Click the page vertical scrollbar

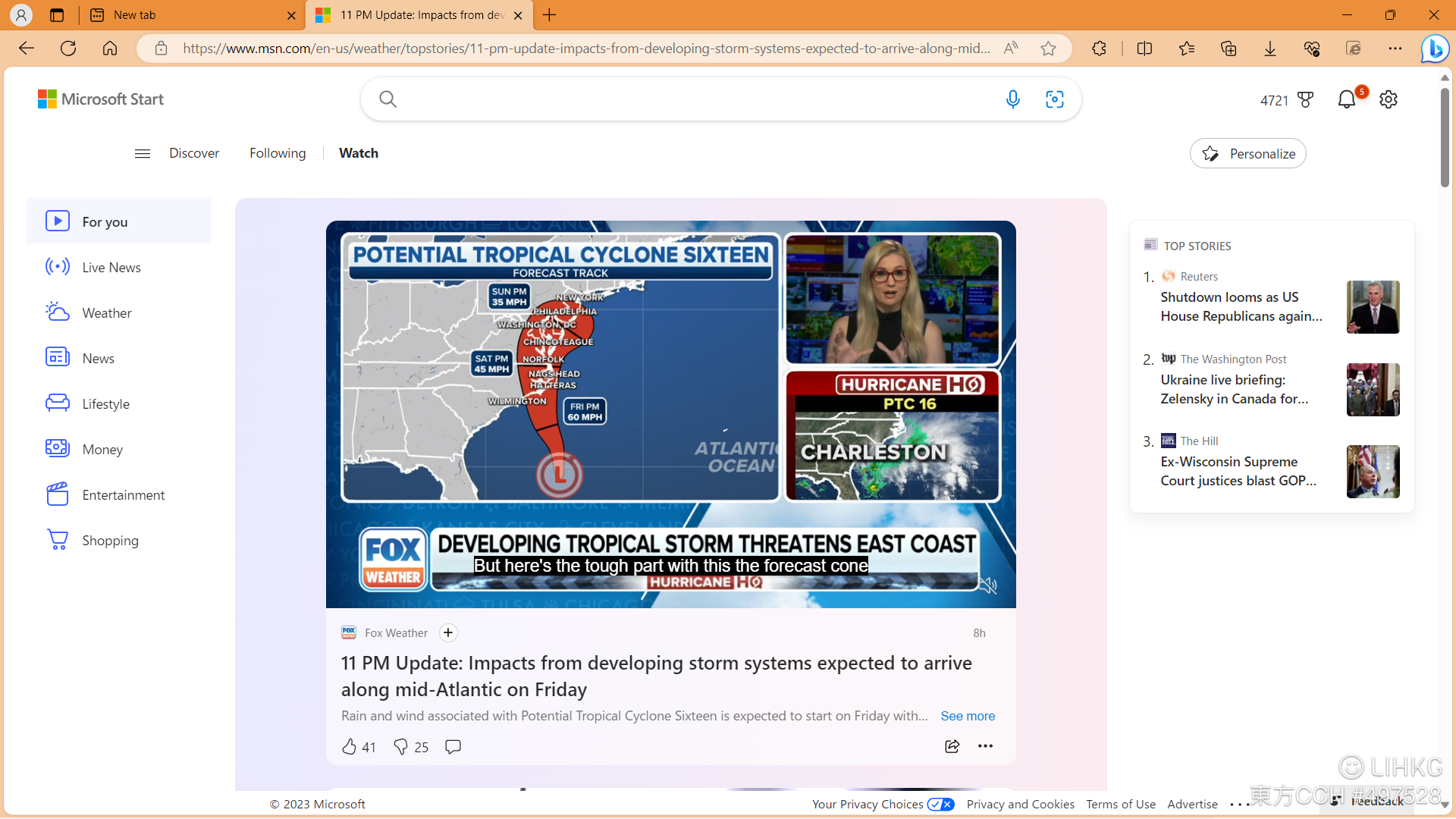coord(1445,137)
